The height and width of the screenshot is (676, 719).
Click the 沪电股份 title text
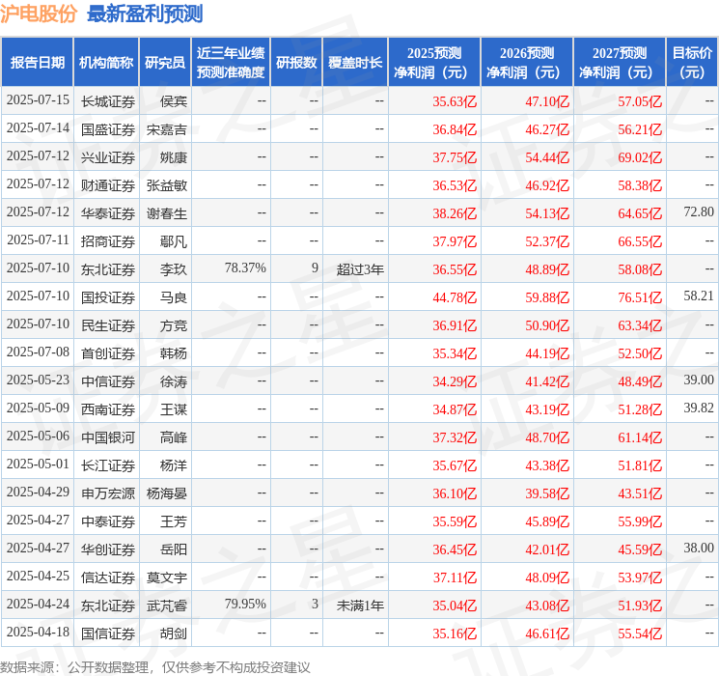coord(38,14)
